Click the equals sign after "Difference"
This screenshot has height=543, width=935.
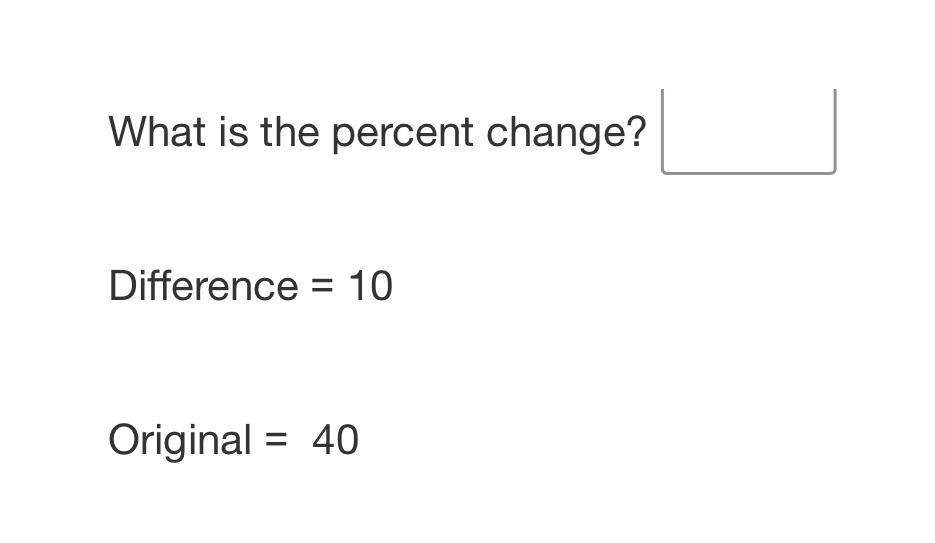tap(321, 287)
